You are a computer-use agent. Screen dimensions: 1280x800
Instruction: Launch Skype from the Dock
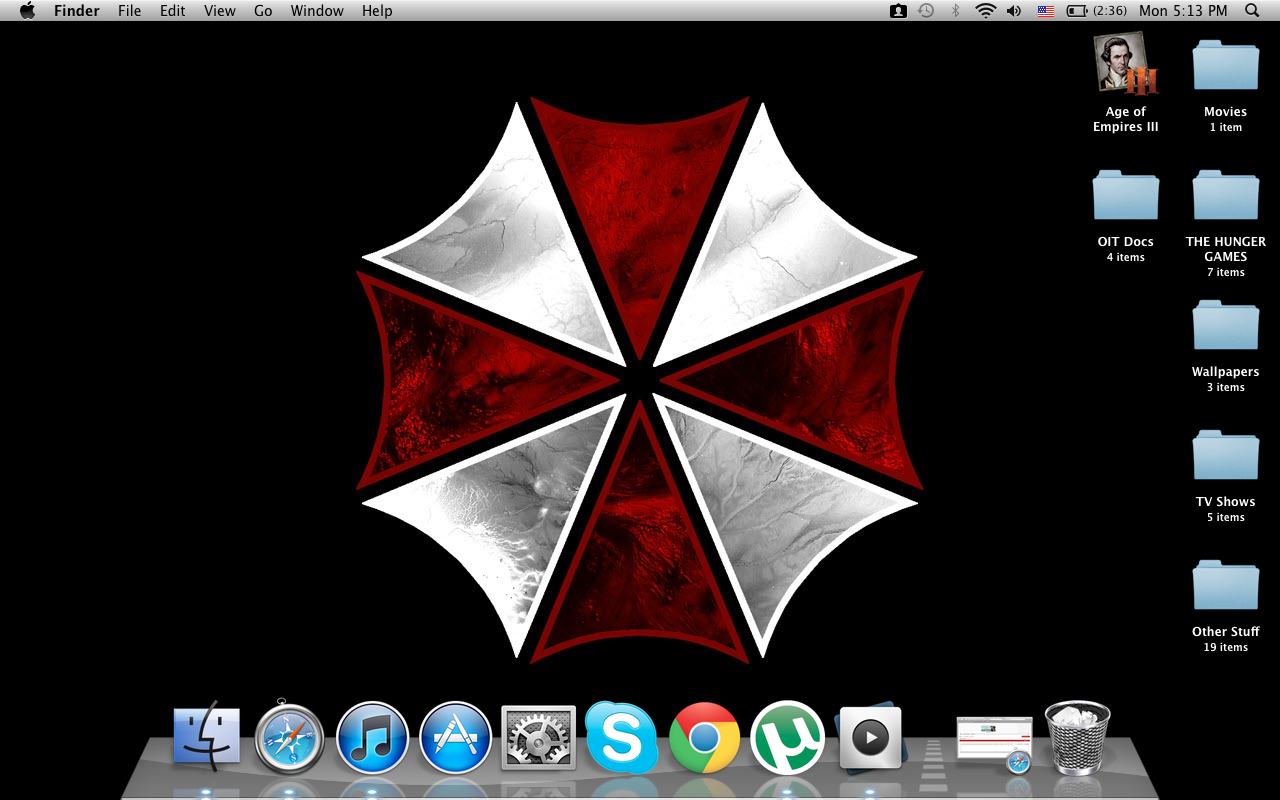pos(621,738)
